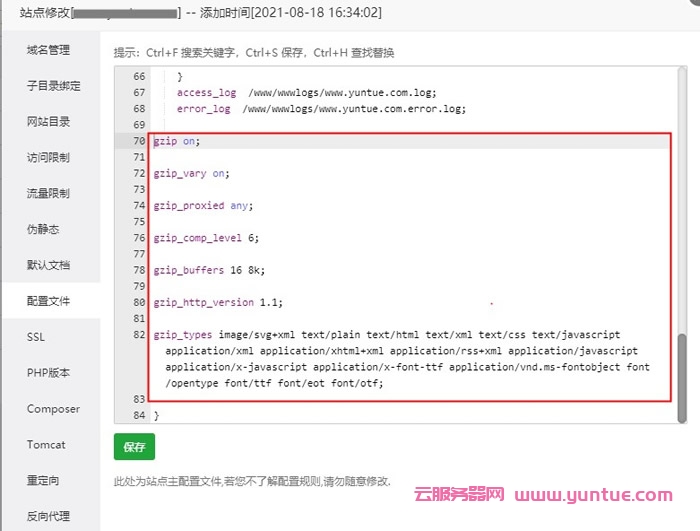Open the 重定向 redirect tab
The height and width of the screenshot is (531, 700).
43,481
